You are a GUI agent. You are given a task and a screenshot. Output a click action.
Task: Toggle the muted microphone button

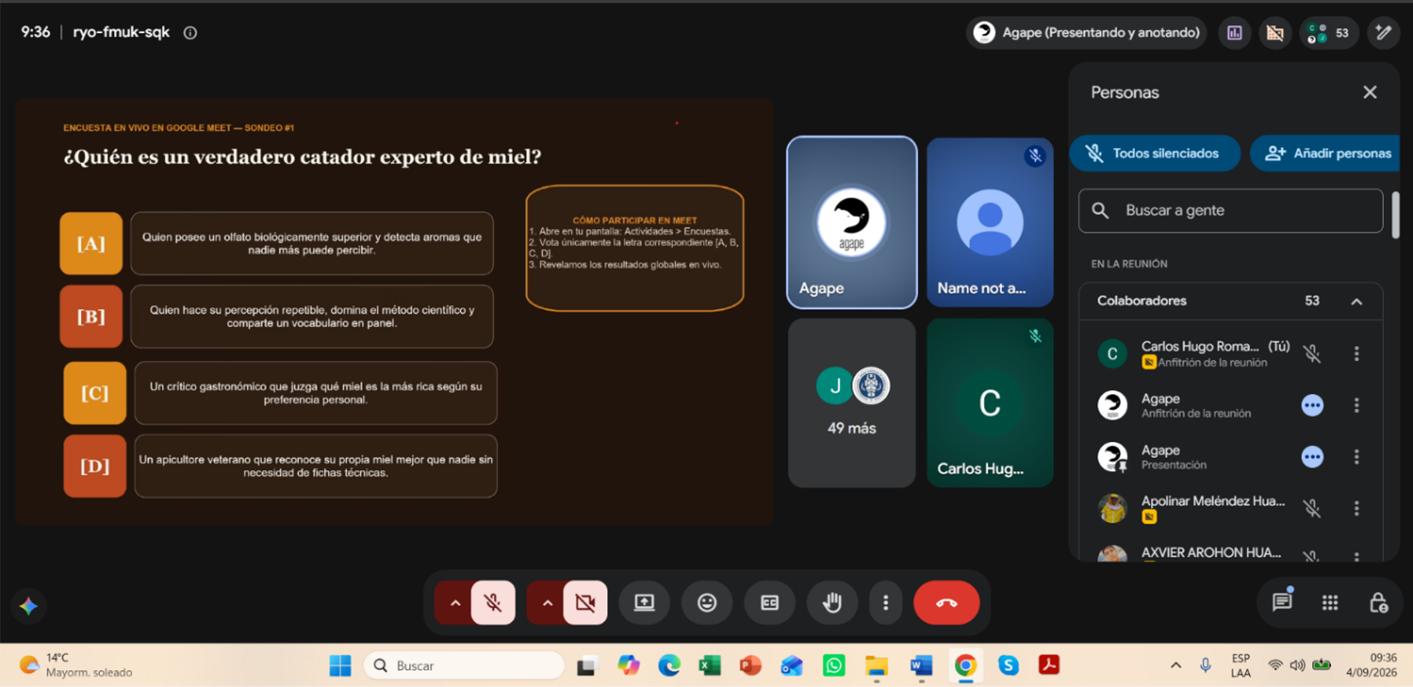coord(493,603)
